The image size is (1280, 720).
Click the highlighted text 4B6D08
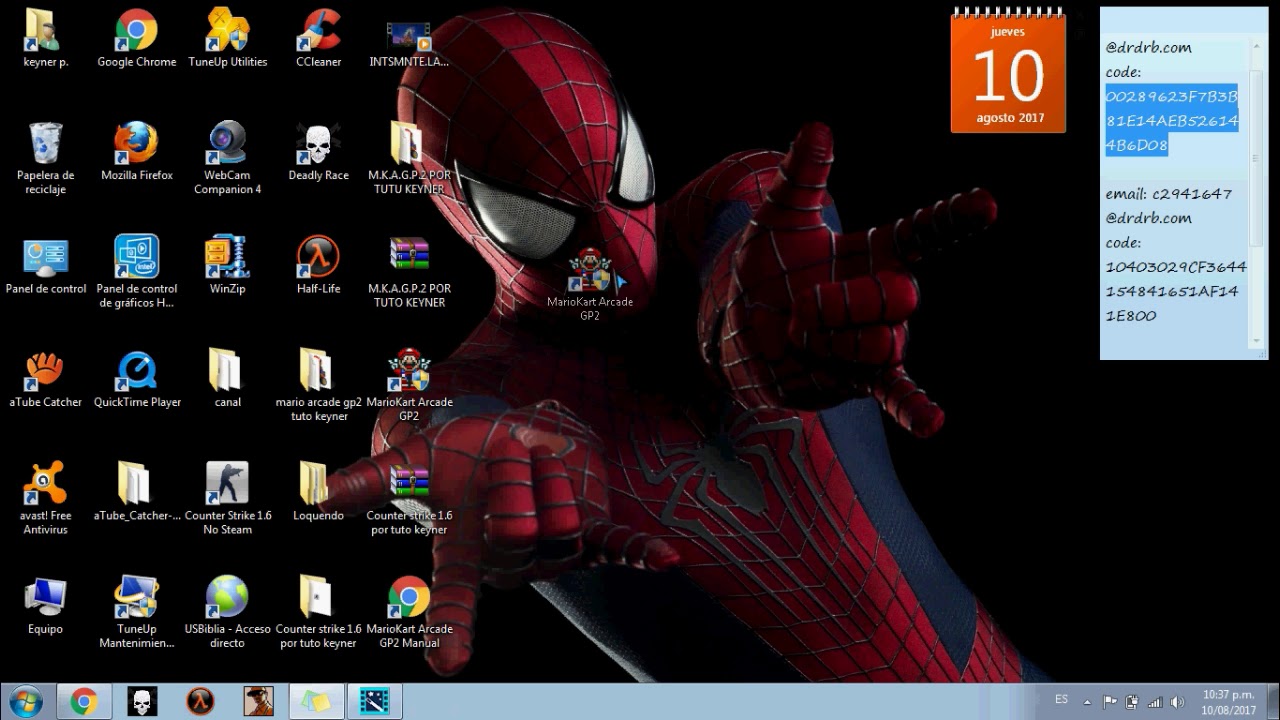pos(1136,145)
